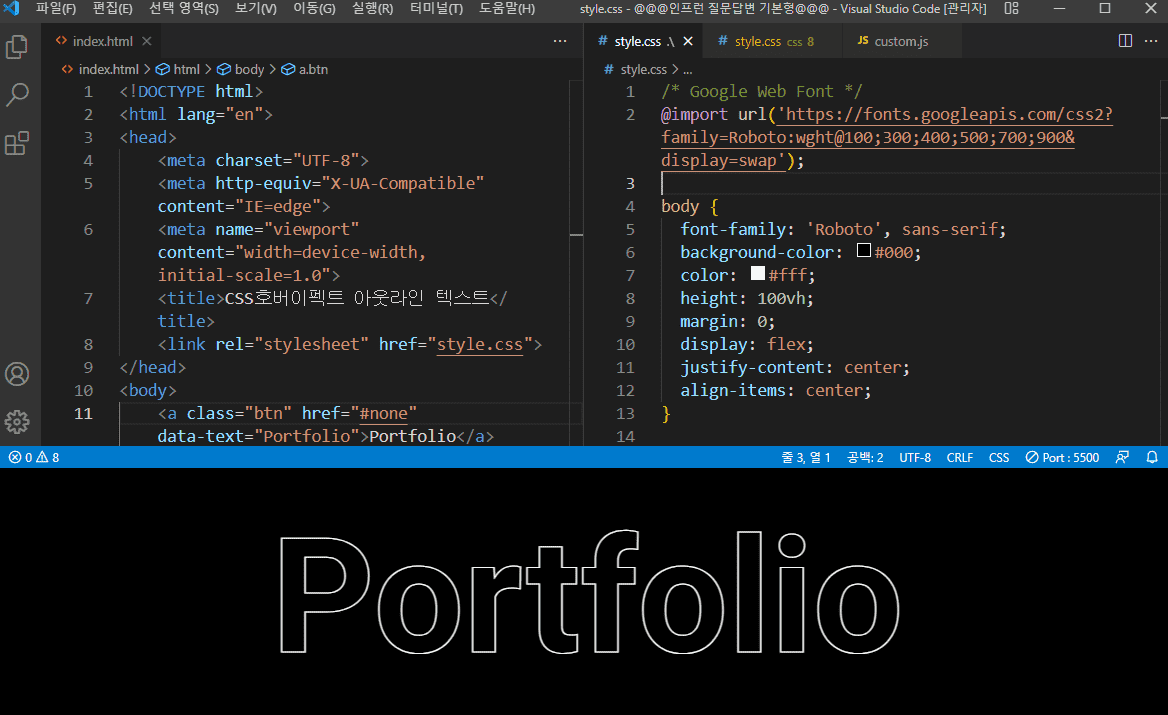The width and height of the screenshot is (1168, 715).
Task: Click line number 13 in style.css
Action: 625,413
